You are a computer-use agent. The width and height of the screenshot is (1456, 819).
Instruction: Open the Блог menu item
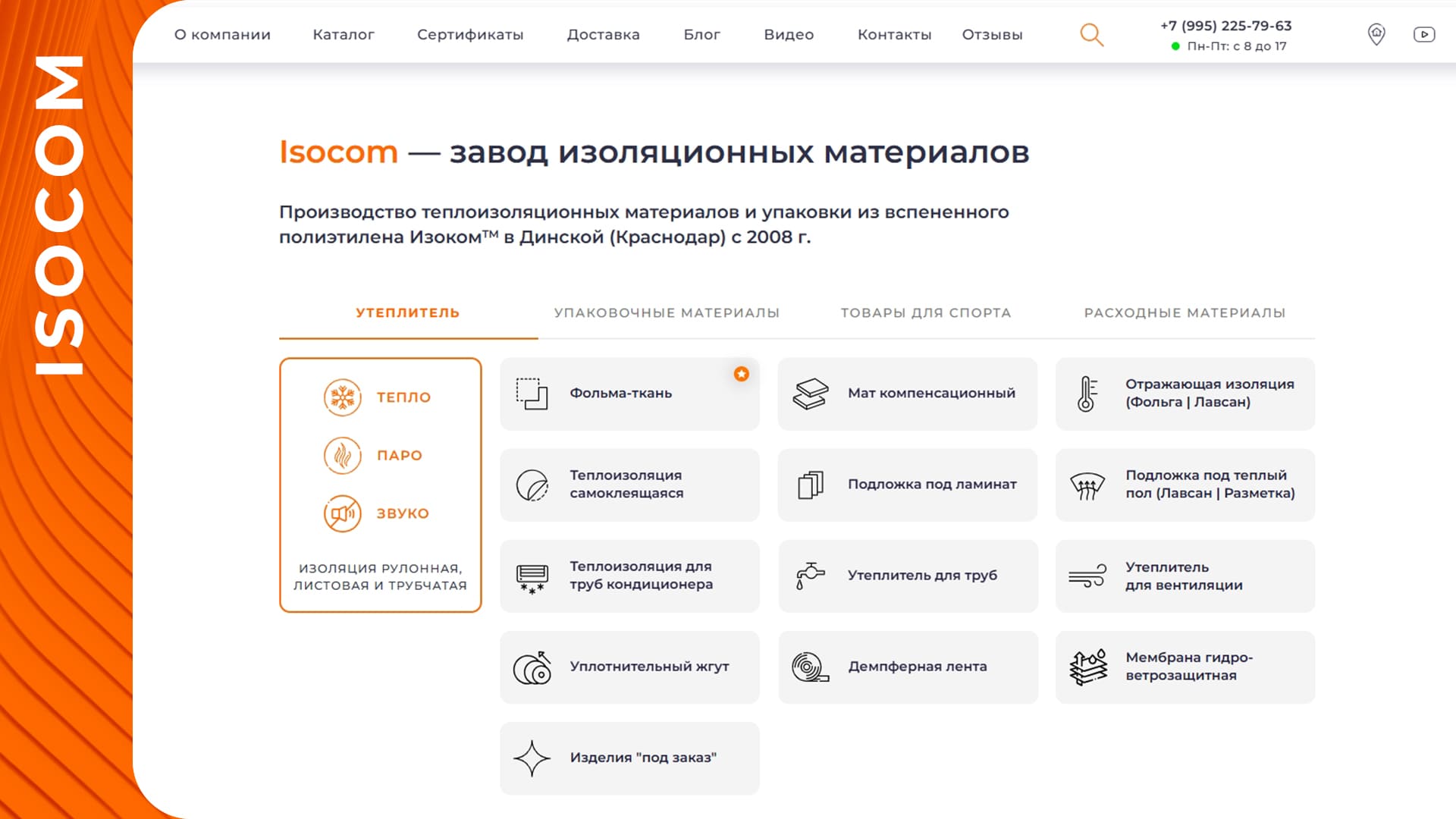(702, 35)
